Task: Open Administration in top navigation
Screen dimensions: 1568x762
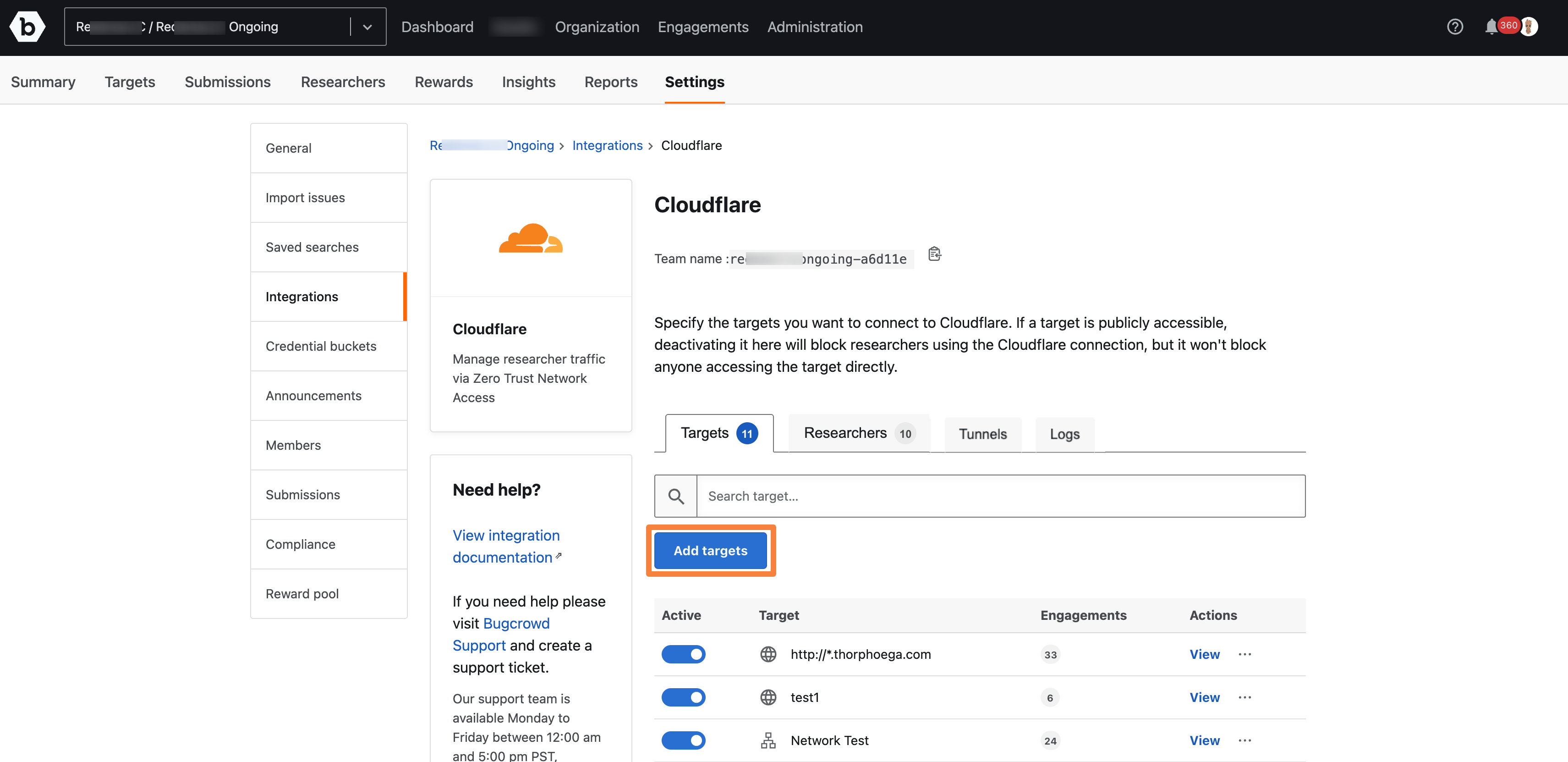Action: tap(814, 27)
